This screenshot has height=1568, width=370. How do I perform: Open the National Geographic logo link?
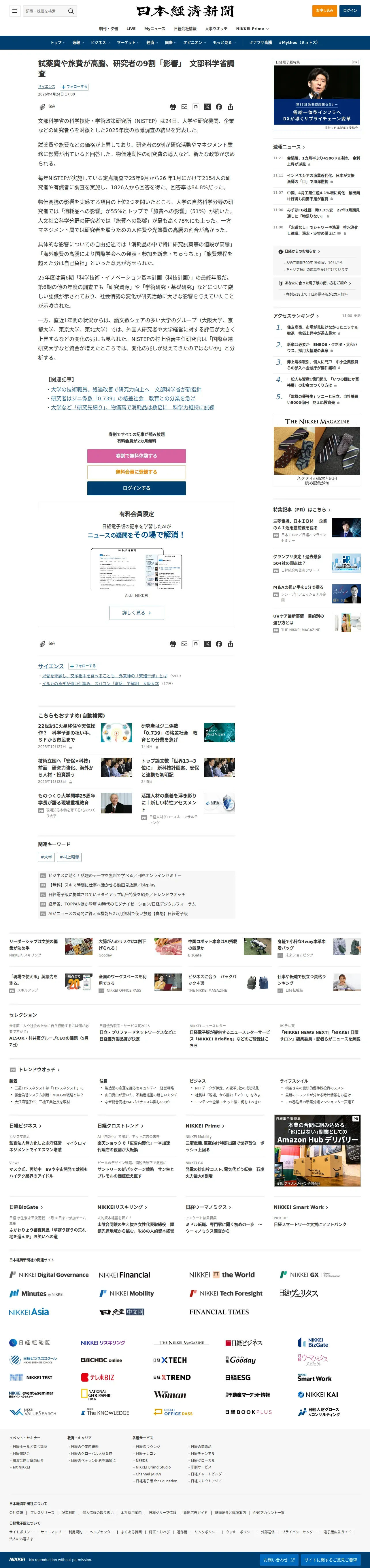tap(96, 1395)
